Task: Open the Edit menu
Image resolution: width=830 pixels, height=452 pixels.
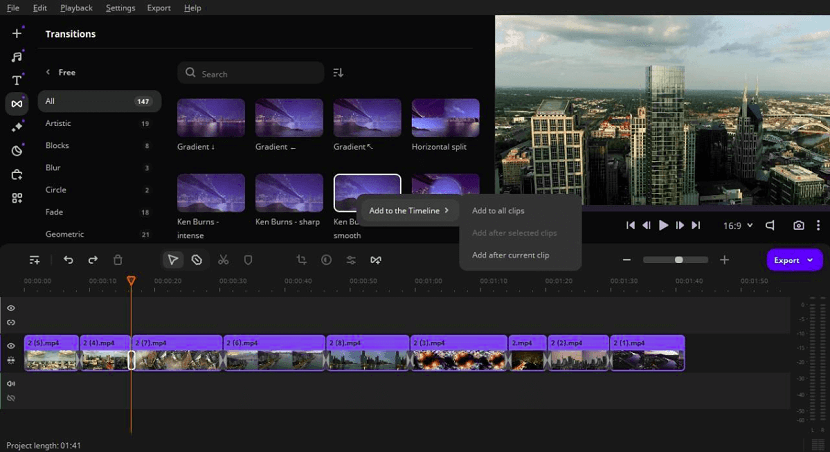Action: pyautogui.click(x=40, y=8)
